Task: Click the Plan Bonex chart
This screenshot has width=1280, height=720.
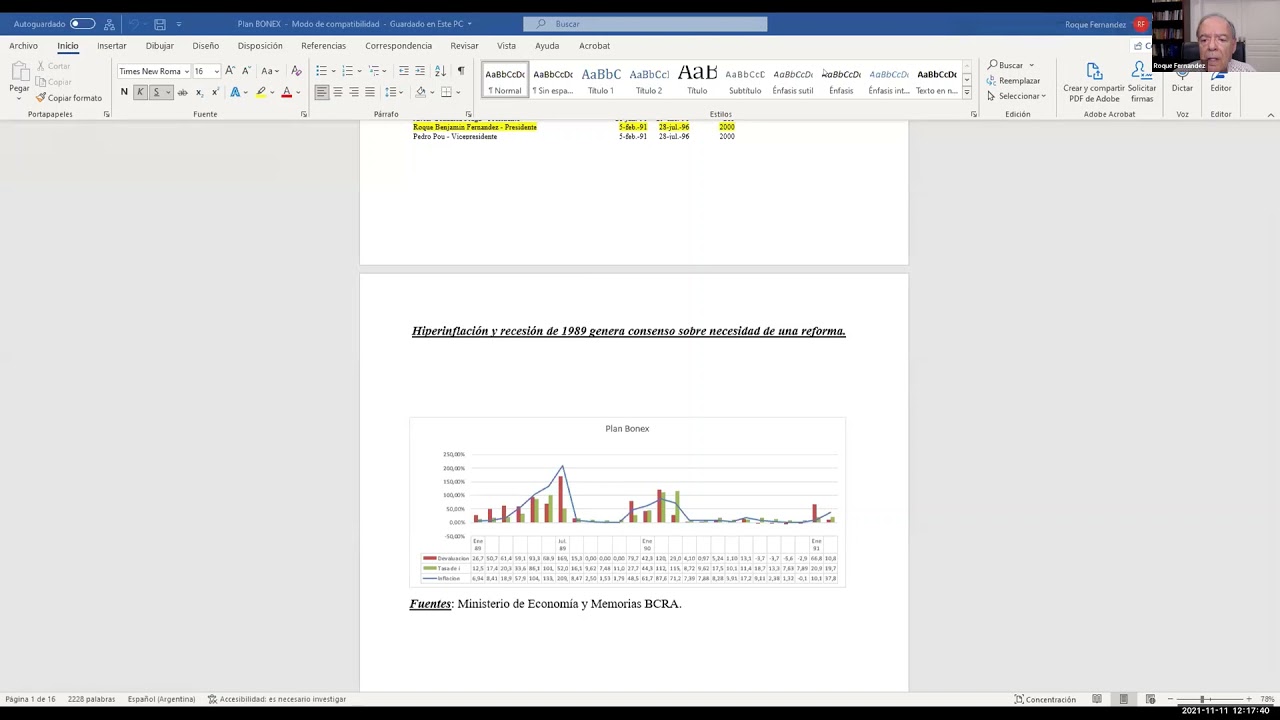Action: (x=627, y=502)
